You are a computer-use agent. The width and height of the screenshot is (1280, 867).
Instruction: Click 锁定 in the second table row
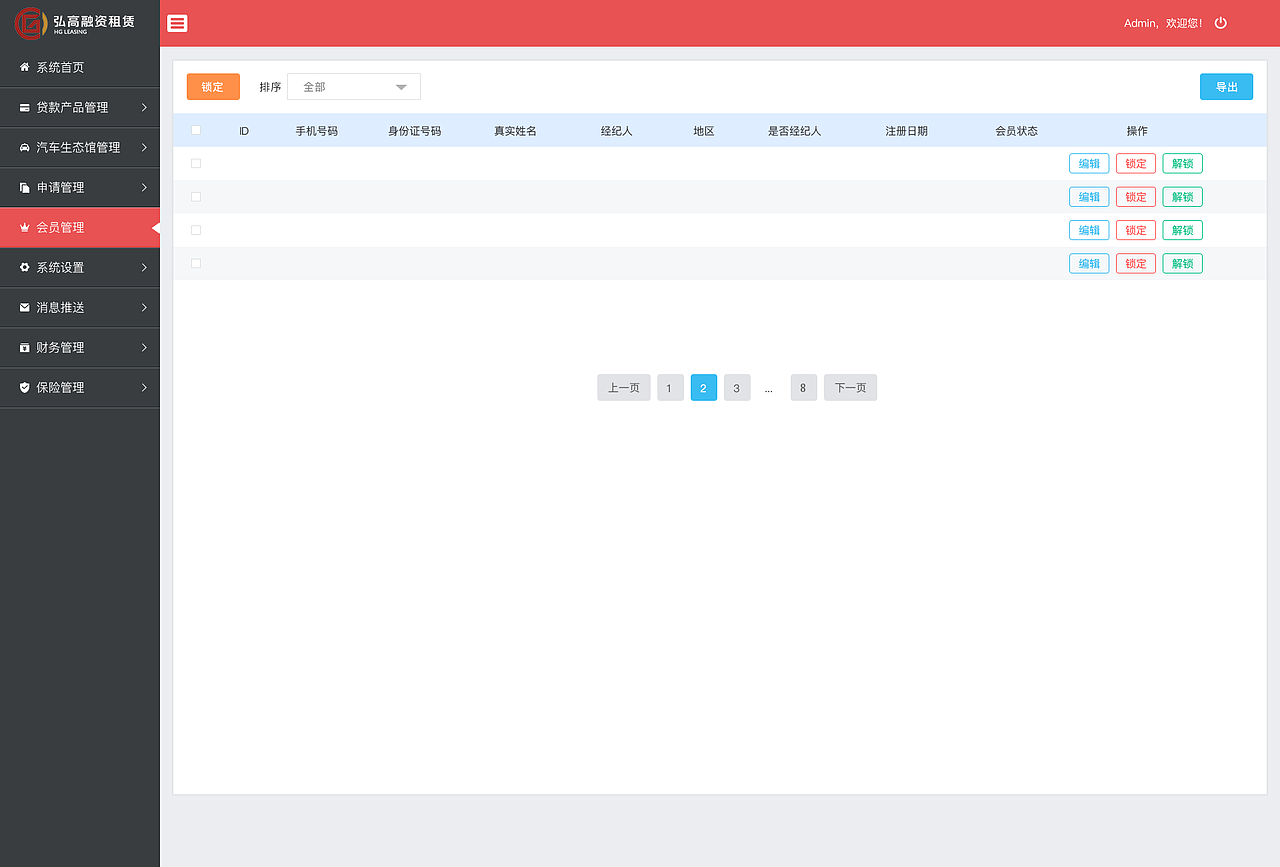pyautogui.click(x=1136, y=197)
